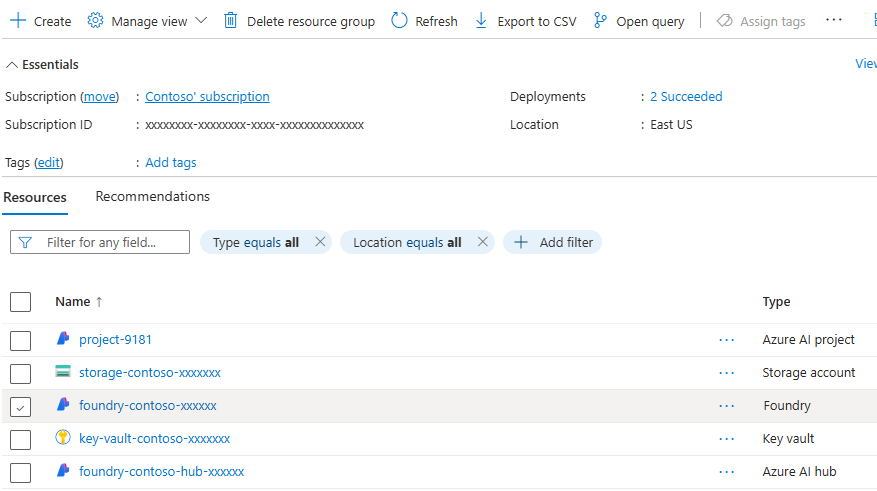This screenshot has width=877, height=491.
Task: Remove the Type equals all filter
Action: [x=320, y=242]
